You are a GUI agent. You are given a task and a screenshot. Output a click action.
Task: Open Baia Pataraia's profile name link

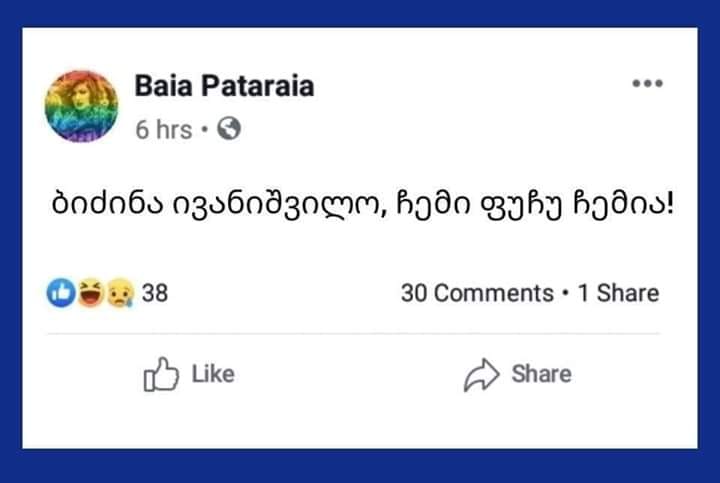click(224, 86)
